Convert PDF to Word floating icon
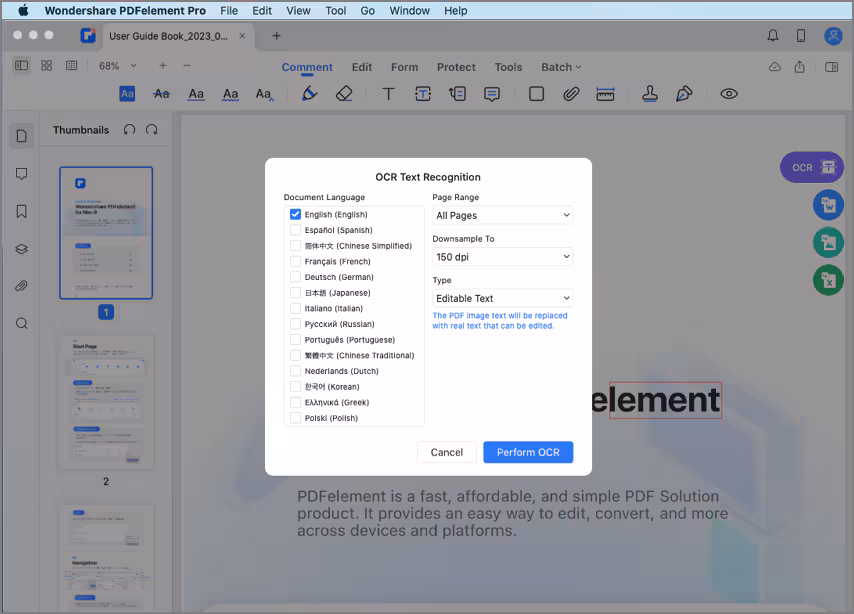The height and width of the screenshot is (614, 854). [828, 205]
